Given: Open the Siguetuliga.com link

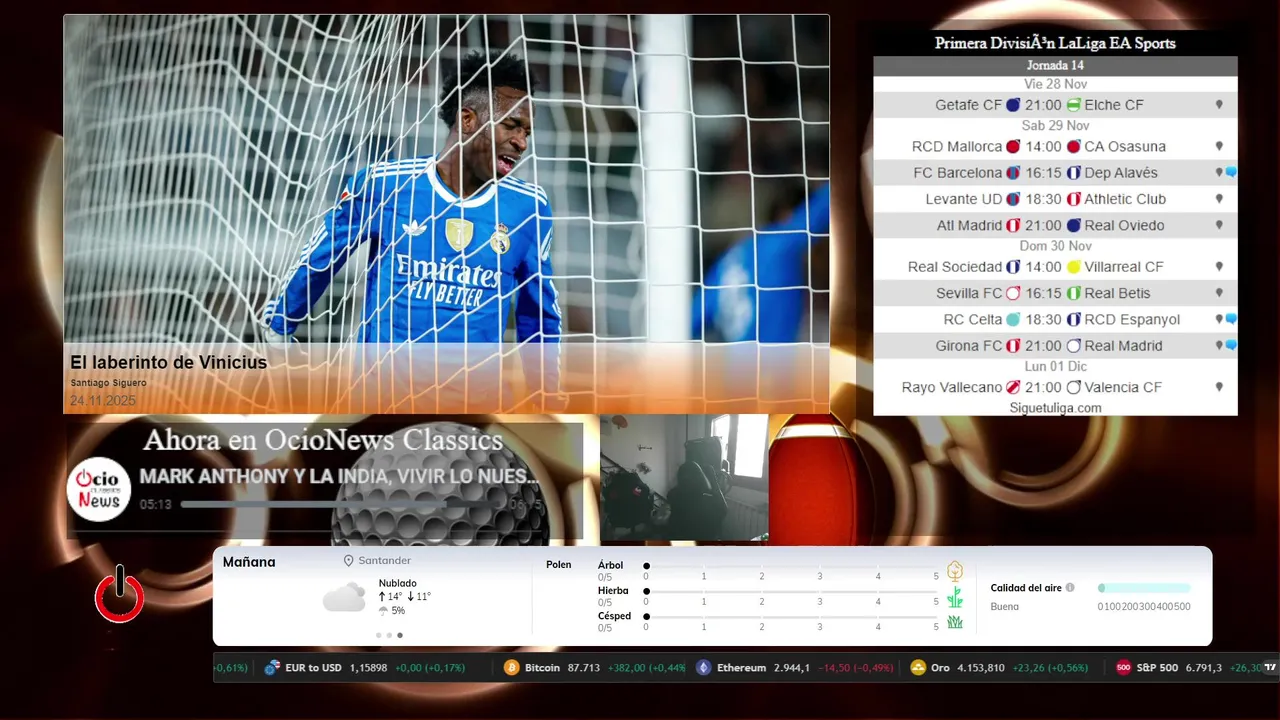Looking at the screenshot, I should (x=1055, y=408).
